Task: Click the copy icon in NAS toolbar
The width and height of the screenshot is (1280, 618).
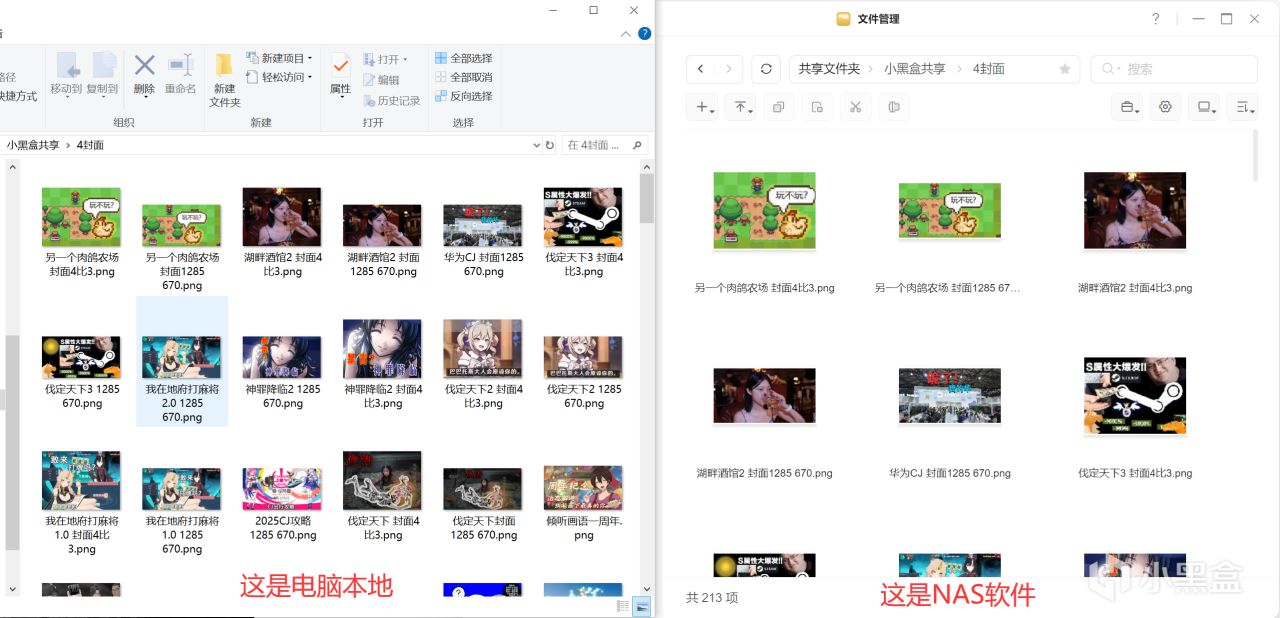Action: click(x=779, y=107)
